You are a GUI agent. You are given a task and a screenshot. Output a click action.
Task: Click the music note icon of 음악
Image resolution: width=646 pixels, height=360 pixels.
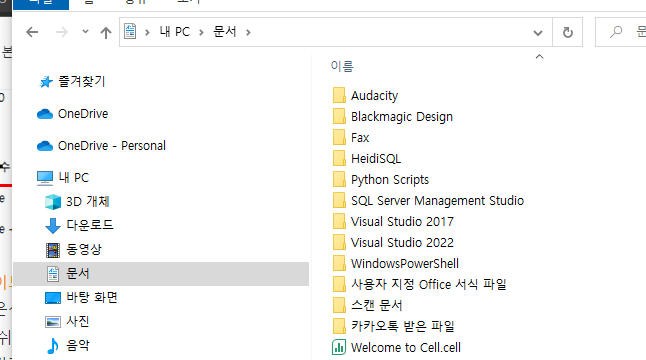pyautogui.click(x=52, y=346)
